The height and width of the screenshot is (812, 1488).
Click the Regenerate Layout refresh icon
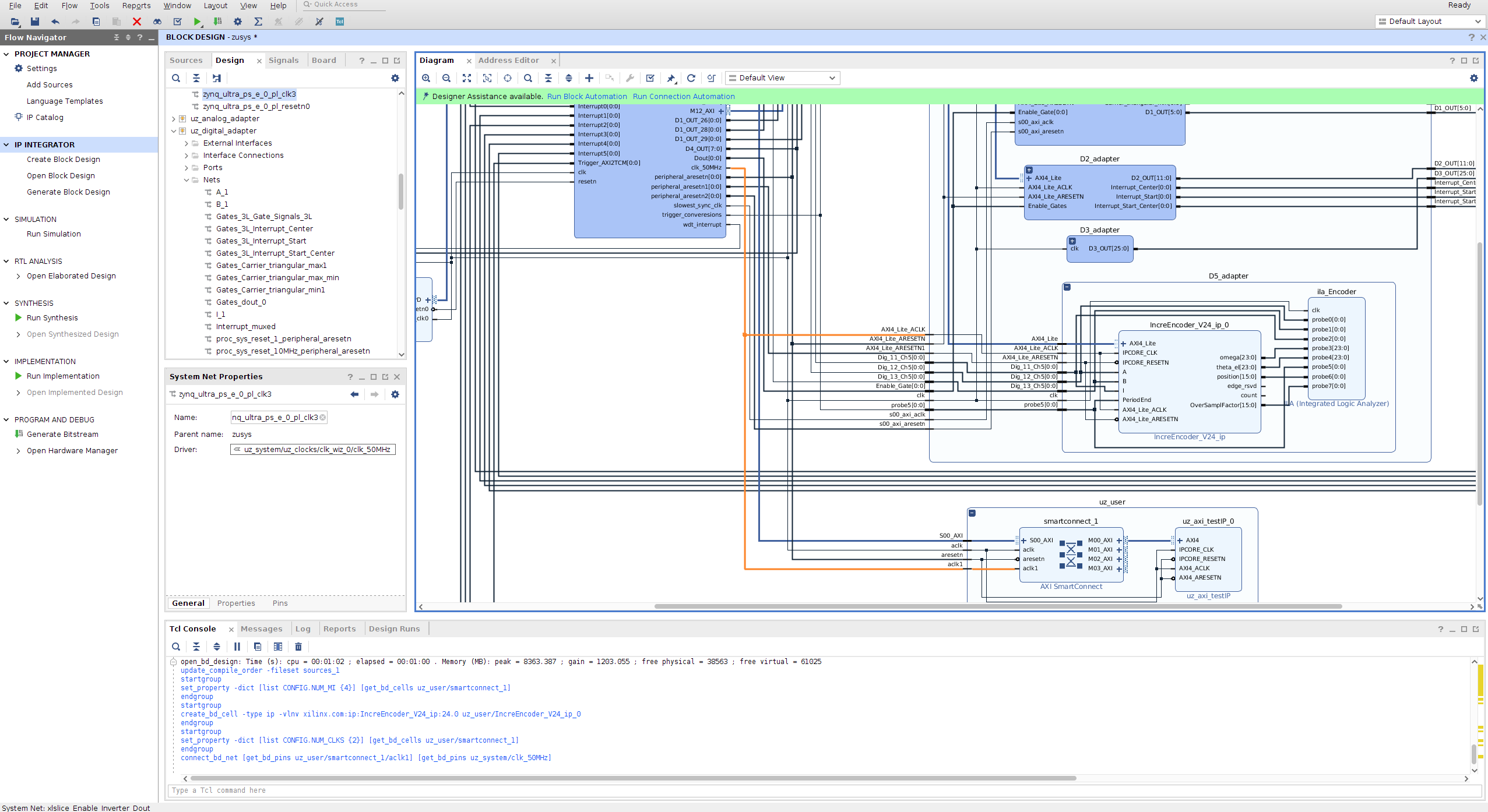(x=691, y=78)
